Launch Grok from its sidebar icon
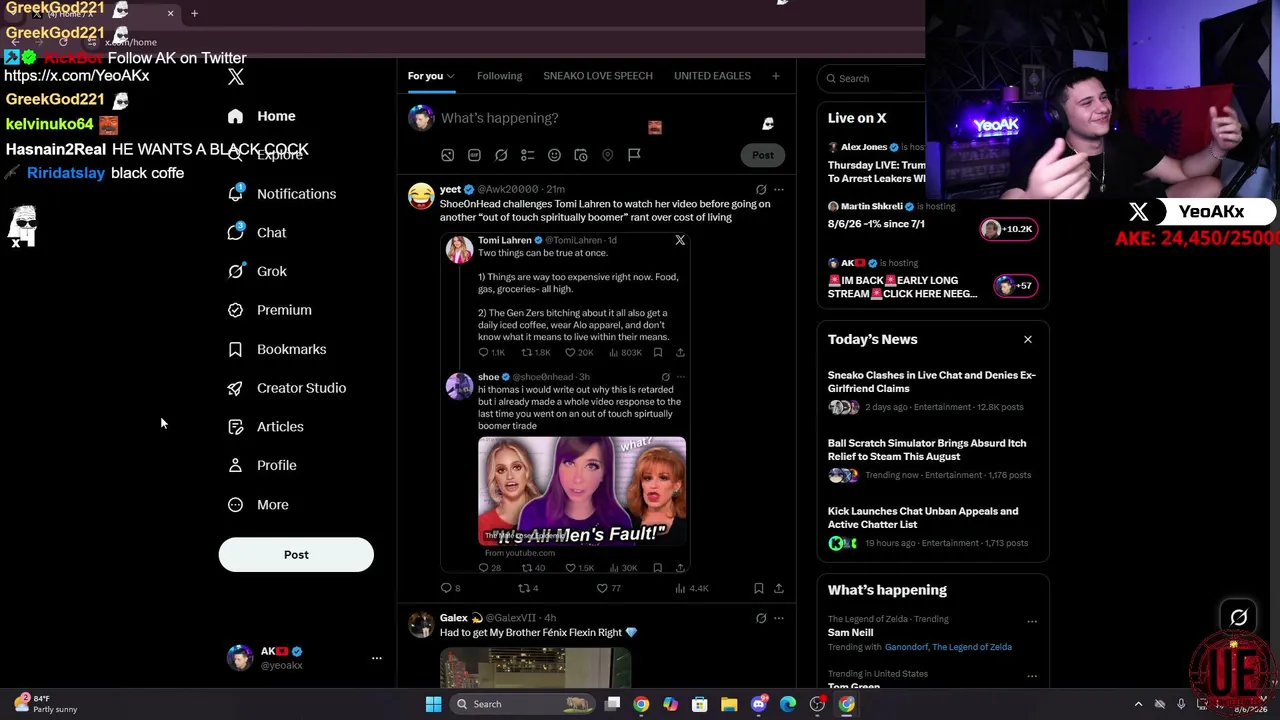 tap(235, 271)
